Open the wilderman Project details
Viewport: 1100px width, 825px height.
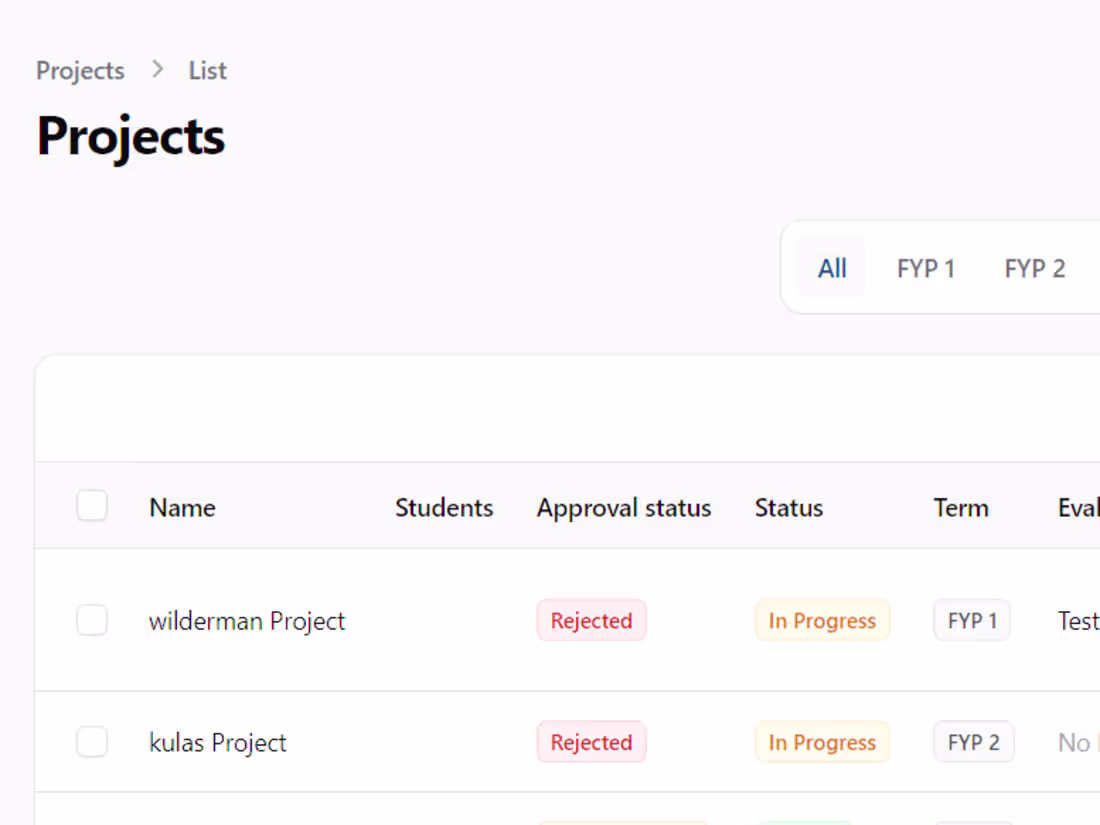tap(246, 620)
